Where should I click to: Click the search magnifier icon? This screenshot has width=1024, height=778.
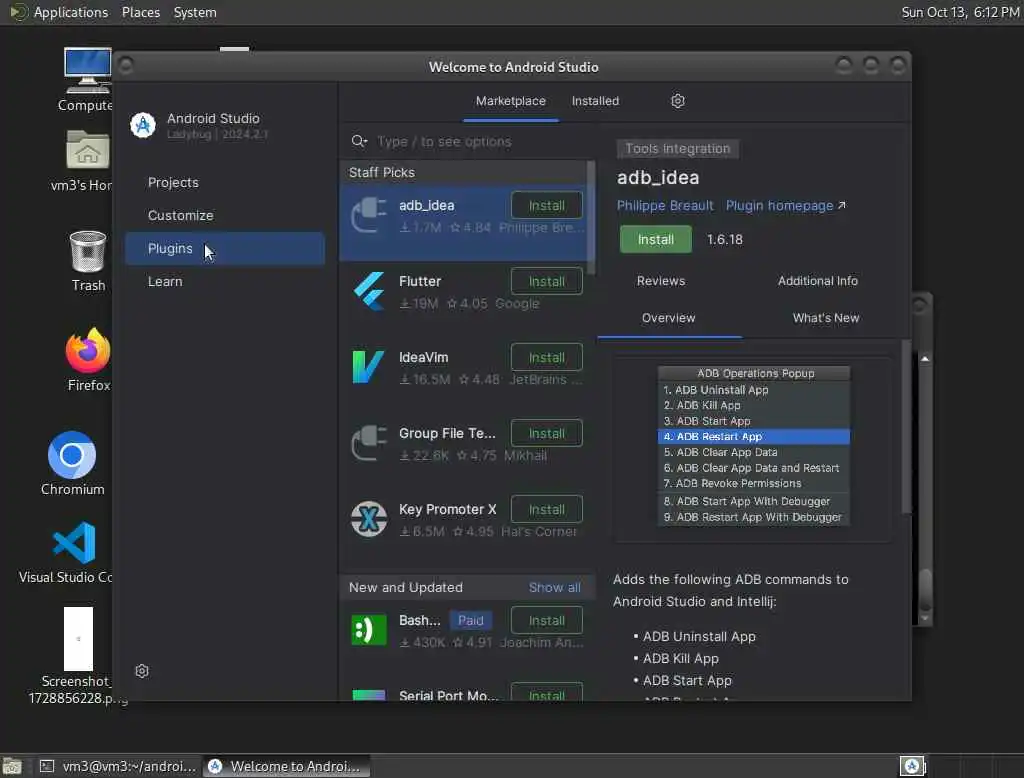tap(359, 141)
